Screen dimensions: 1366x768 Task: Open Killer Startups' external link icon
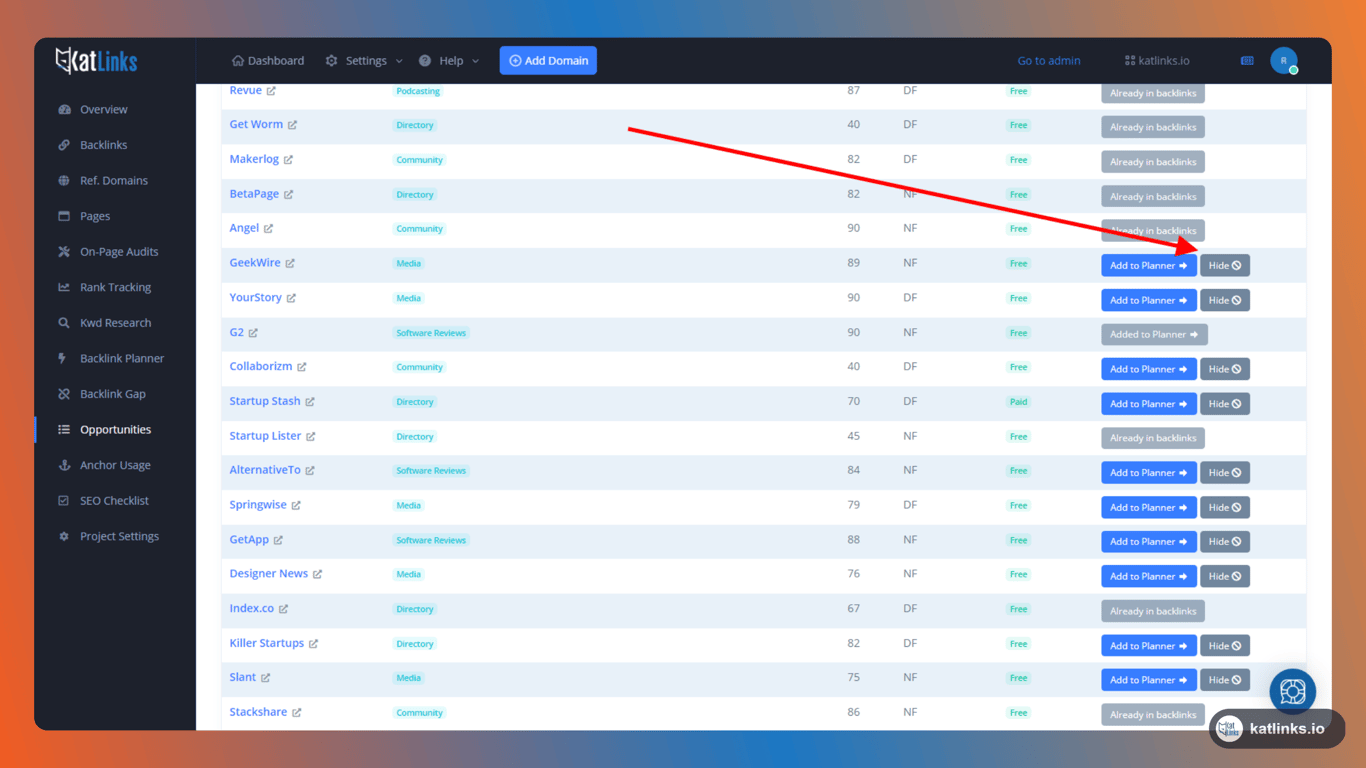point(313,644)
